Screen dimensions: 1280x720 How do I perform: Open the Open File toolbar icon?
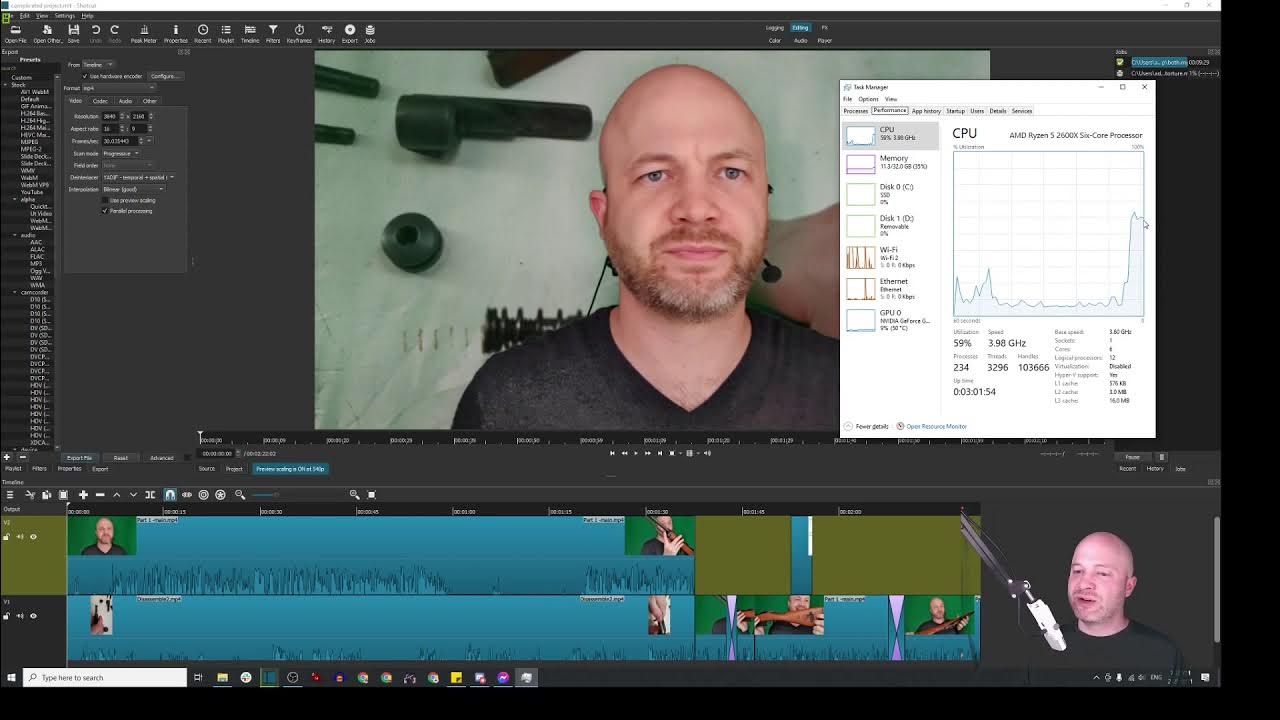15,33
